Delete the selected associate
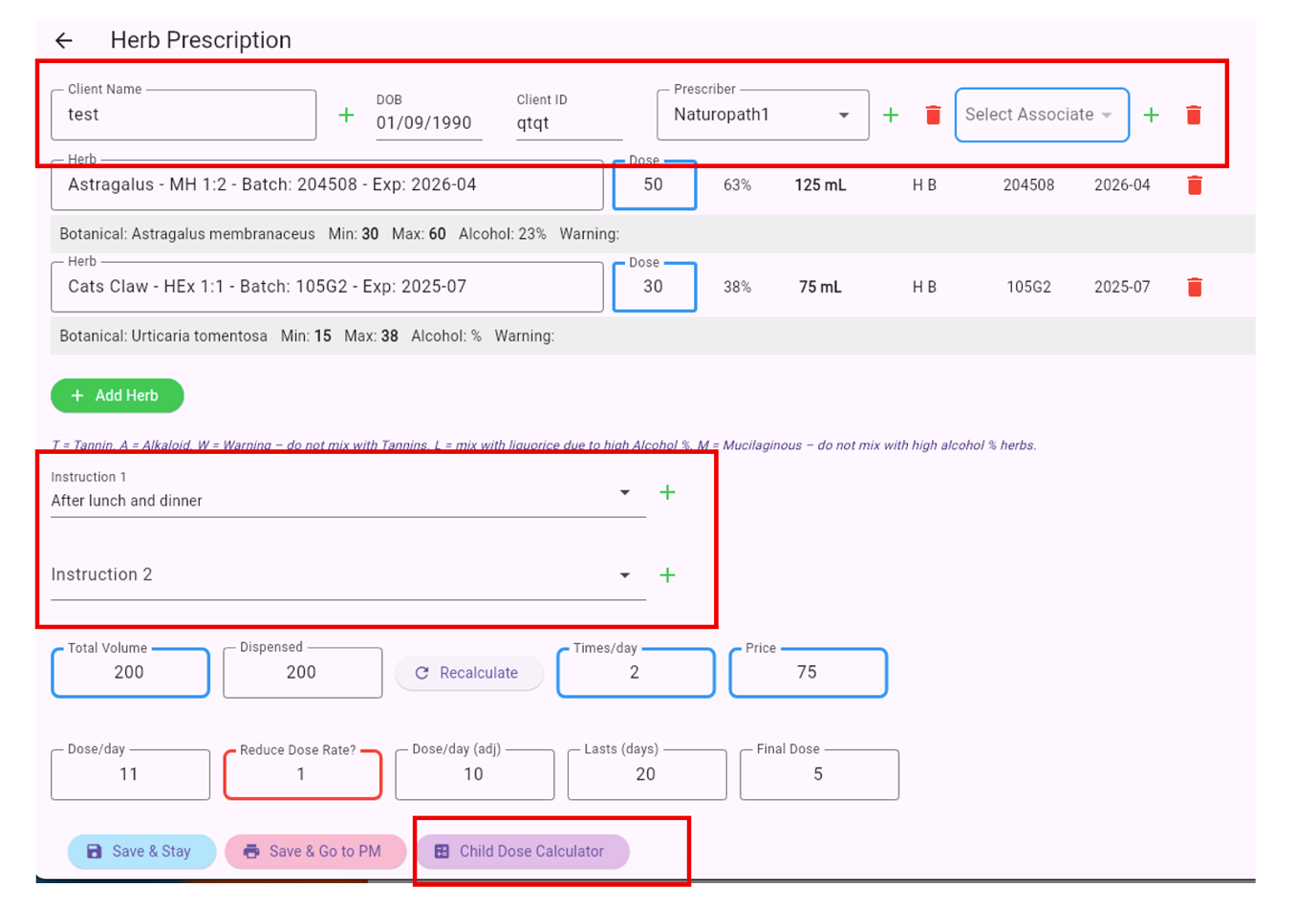 pos(1194,116)
